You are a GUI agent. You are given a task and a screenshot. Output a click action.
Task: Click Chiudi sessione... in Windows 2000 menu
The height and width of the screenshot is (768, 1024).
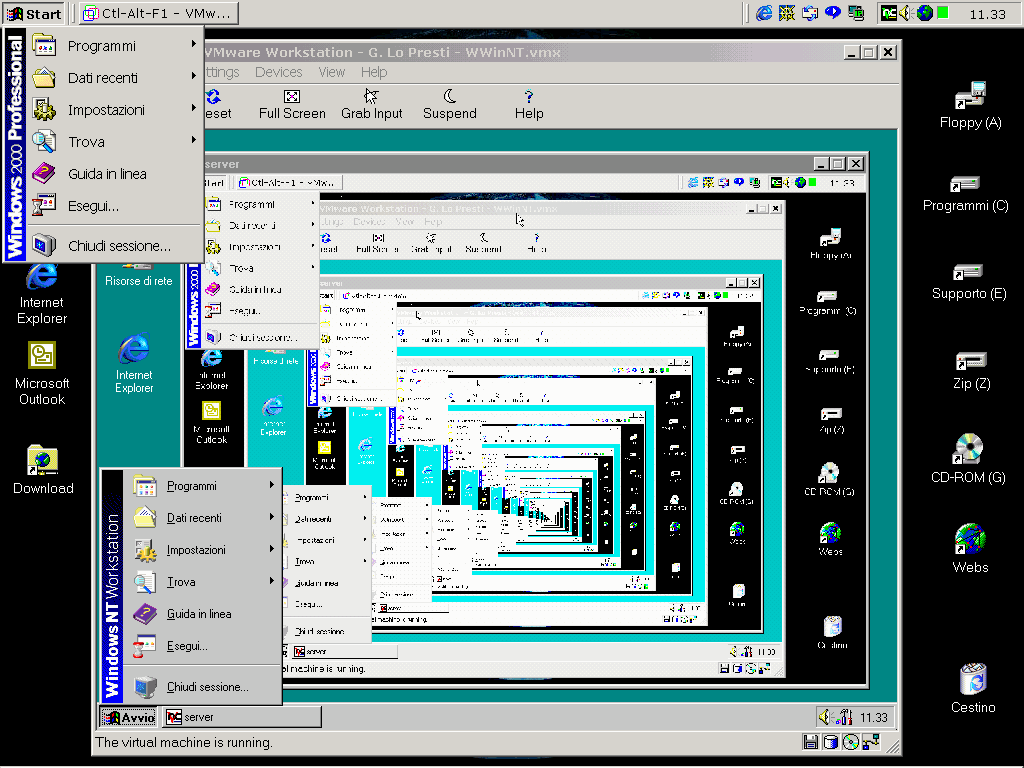tap(114, 246)
